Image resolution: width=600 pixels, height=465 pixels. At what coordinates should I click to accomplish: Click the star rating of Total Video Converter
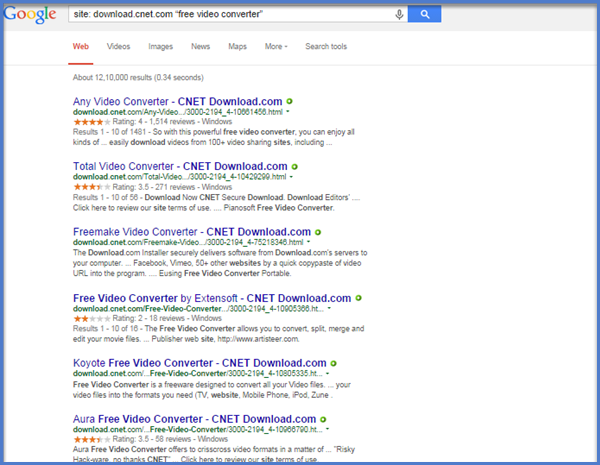click(x=92, y=187)
